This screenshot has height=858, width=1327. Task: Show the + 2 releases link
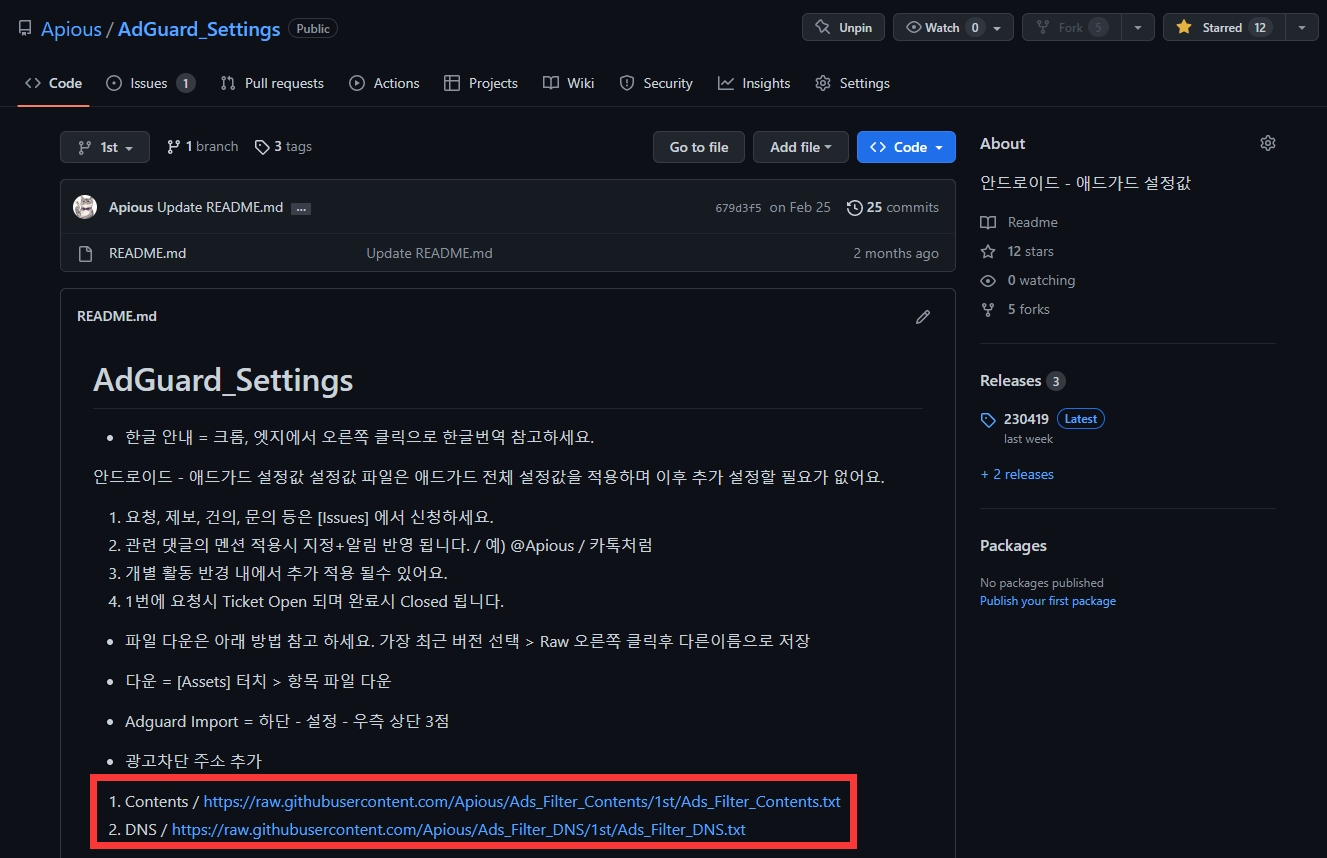1017,474
